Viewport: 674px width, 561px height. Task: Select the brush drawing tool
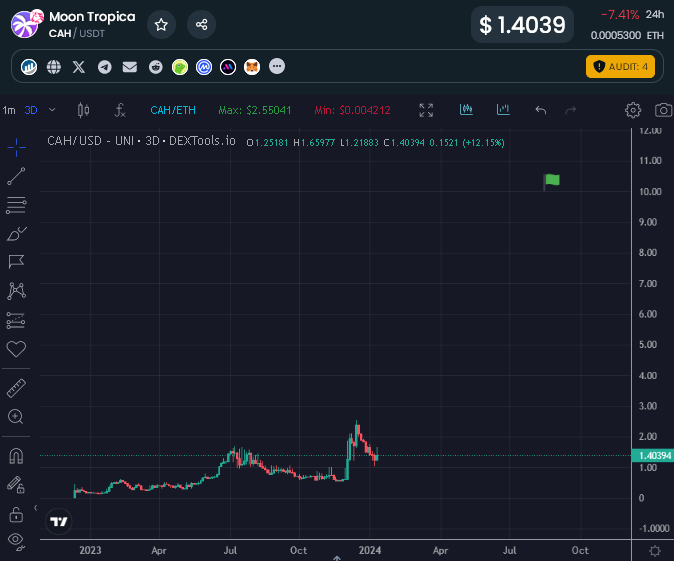(16, 234)
